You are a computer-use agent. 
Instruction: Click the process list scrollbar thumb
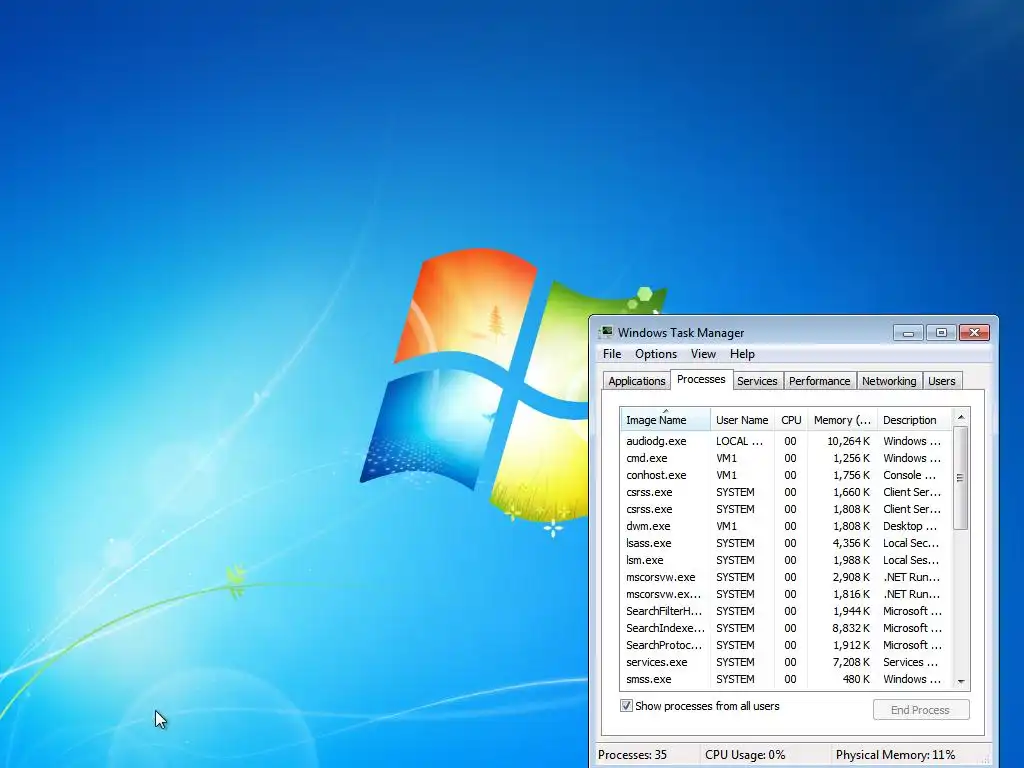point(961,477)
